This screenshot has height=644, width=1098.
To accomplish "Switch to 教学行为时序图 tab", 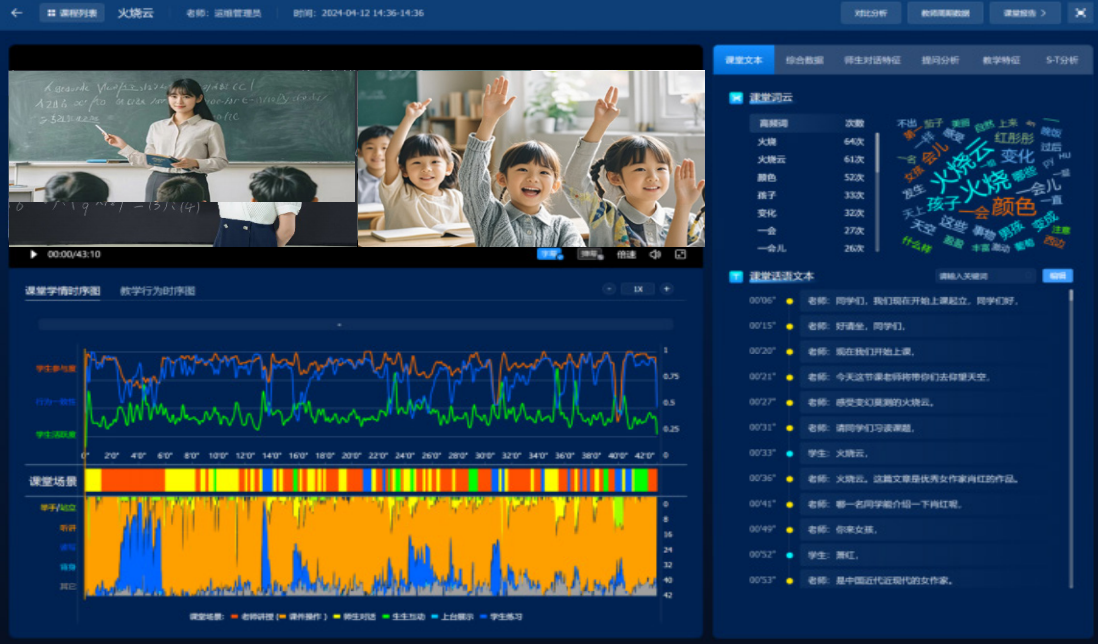I will 158,291.
